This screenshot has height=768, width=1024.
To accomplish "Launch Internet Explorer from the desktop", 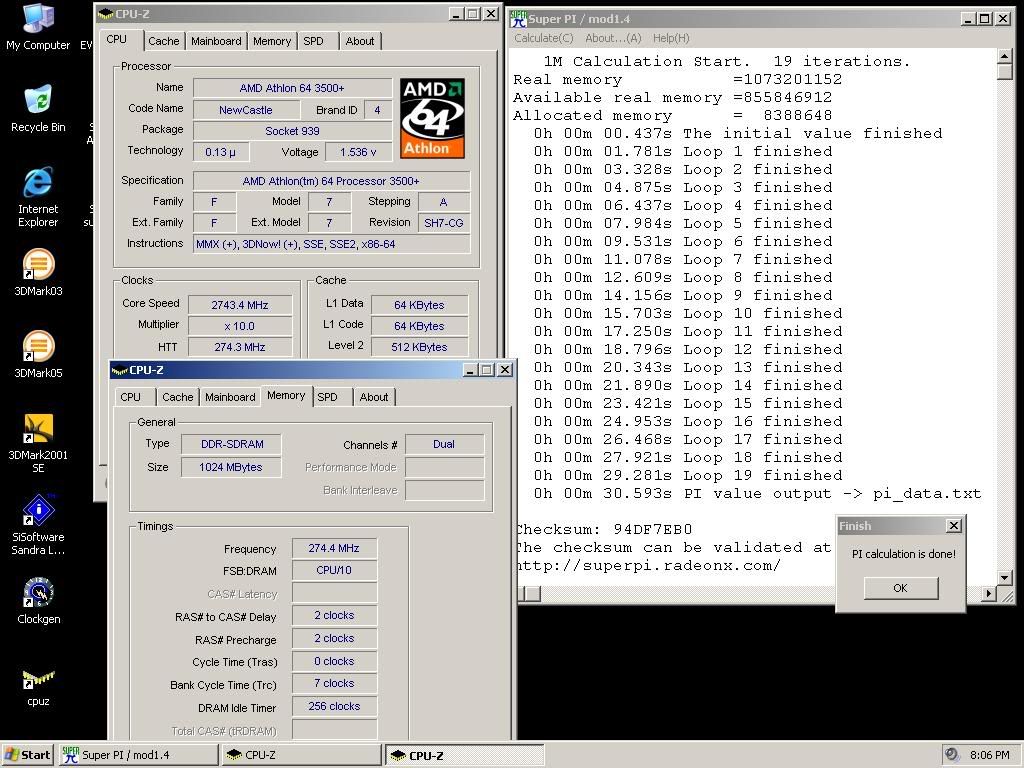I will (38, 197).
